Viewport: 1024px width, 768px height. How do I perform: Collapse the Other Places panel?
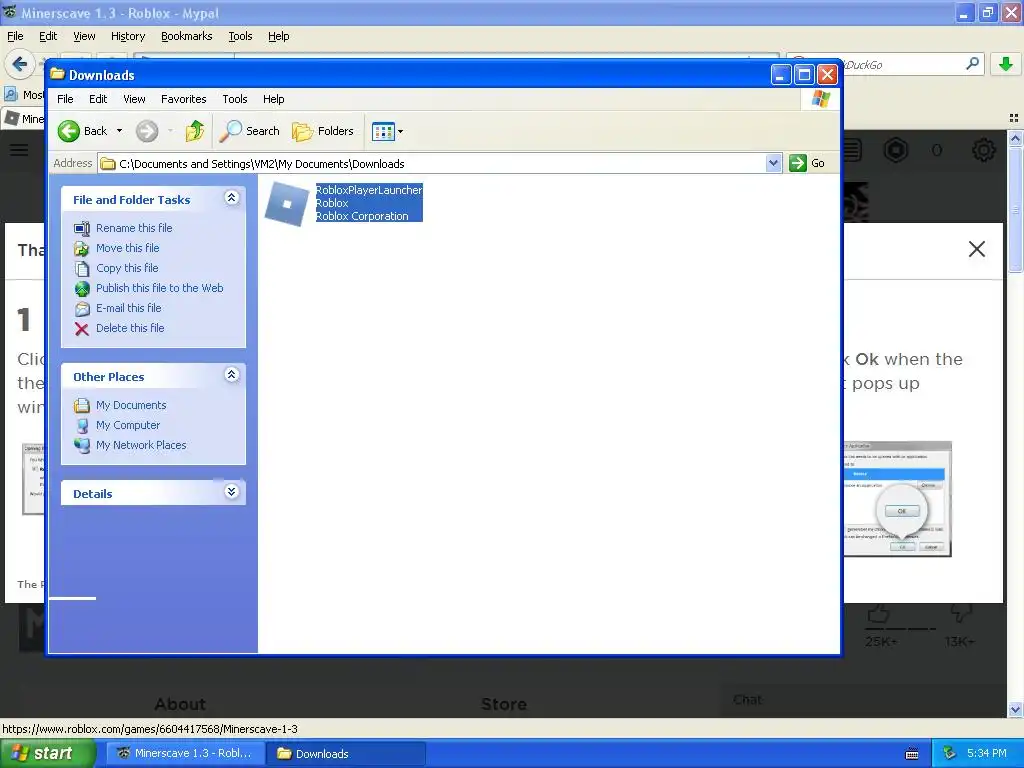(231, 374)
